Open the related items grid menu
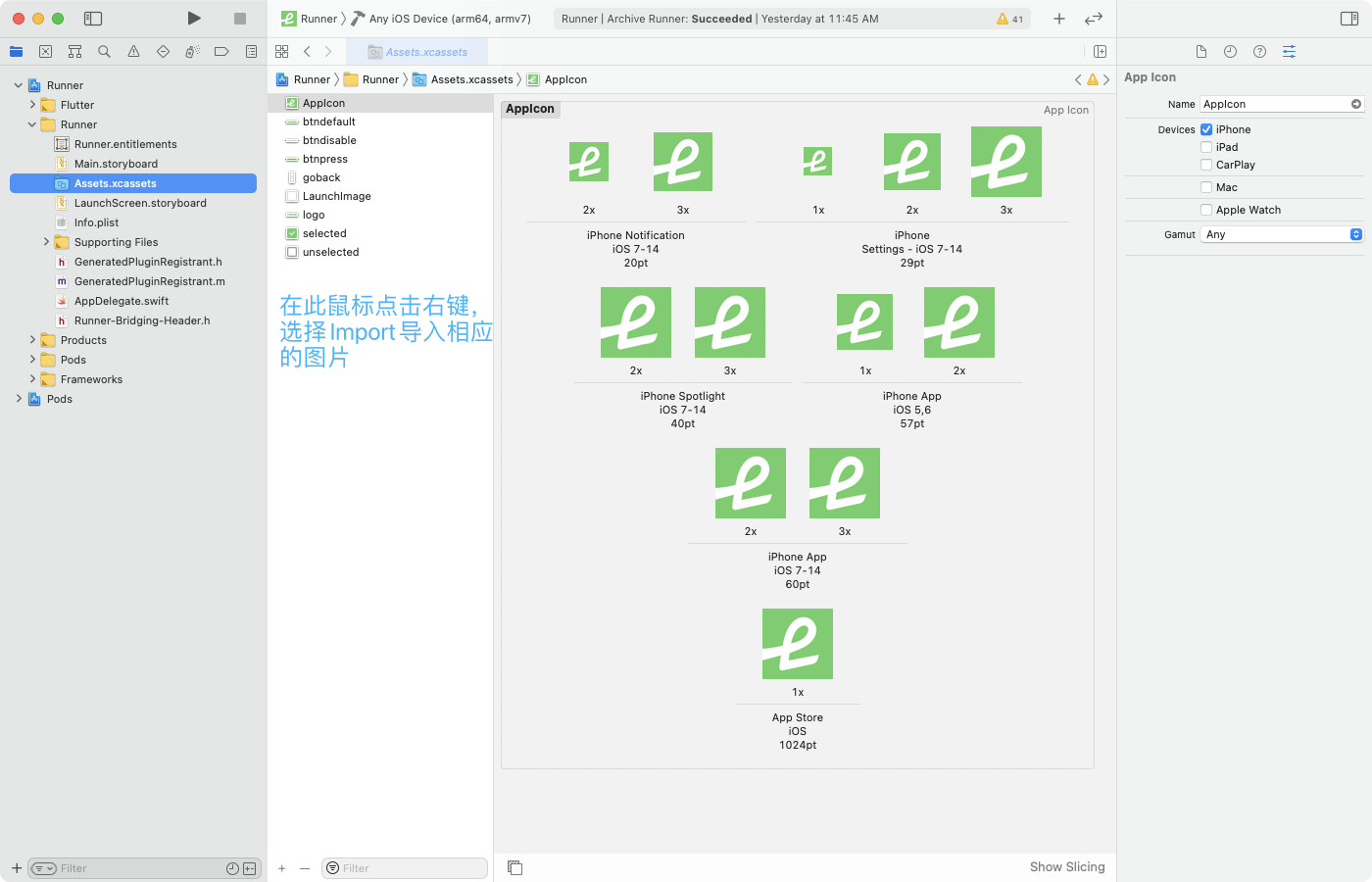Image resolution: width=1372 pixels, height=882 pixels. click(x=282, y=52)
